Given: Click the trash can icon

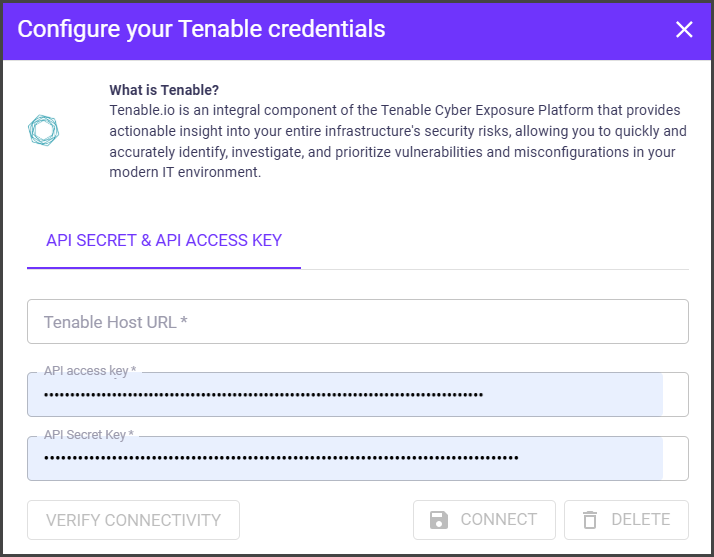Looking at the screenshot, I should point(590,520).
